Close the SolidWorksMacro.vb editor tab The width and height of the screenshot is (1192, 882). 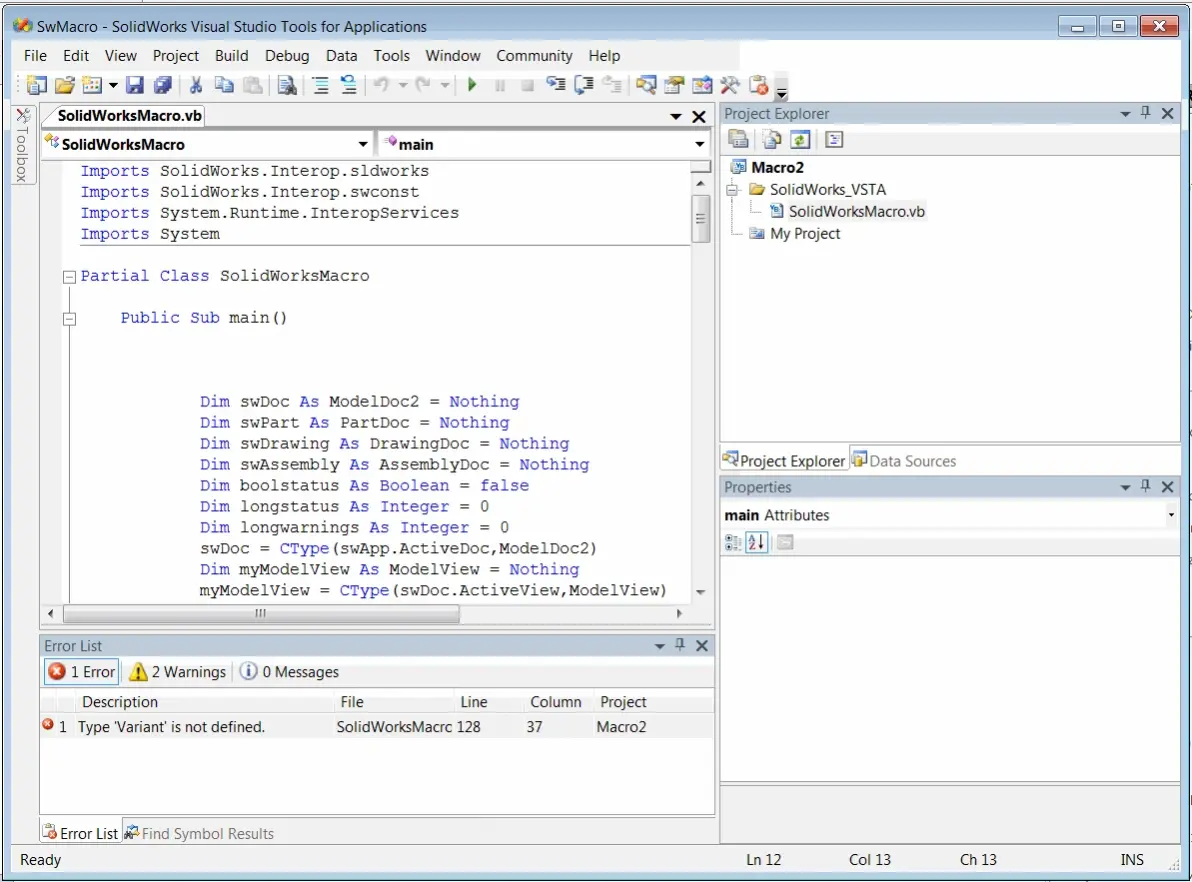pyautogui.click(x=699, y=116)
